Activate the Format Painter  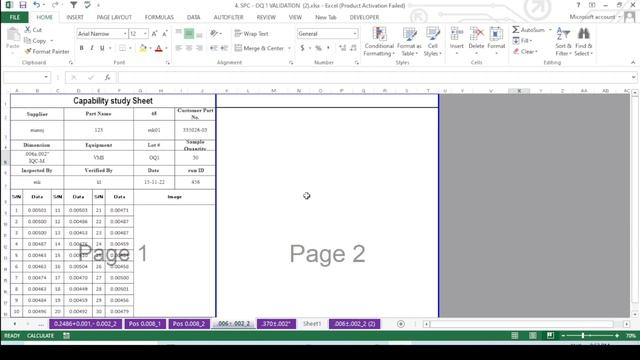click(47, 51)
